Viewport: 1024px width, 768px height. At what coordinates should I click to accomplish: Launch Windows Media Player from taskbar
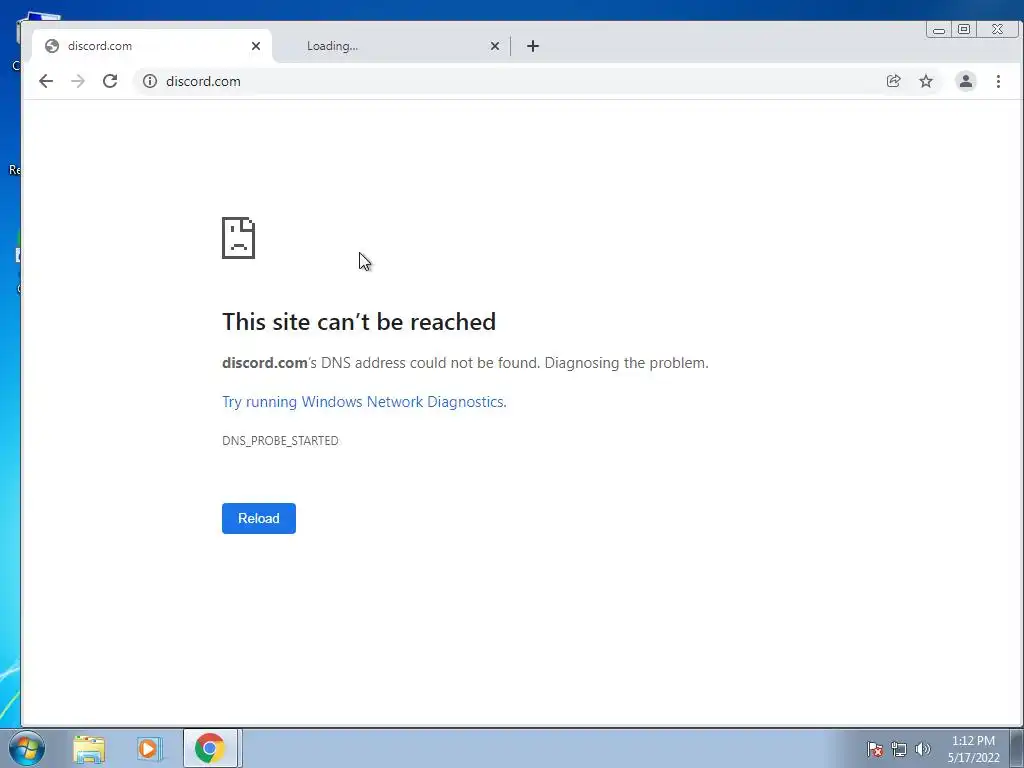click(149, 748)
